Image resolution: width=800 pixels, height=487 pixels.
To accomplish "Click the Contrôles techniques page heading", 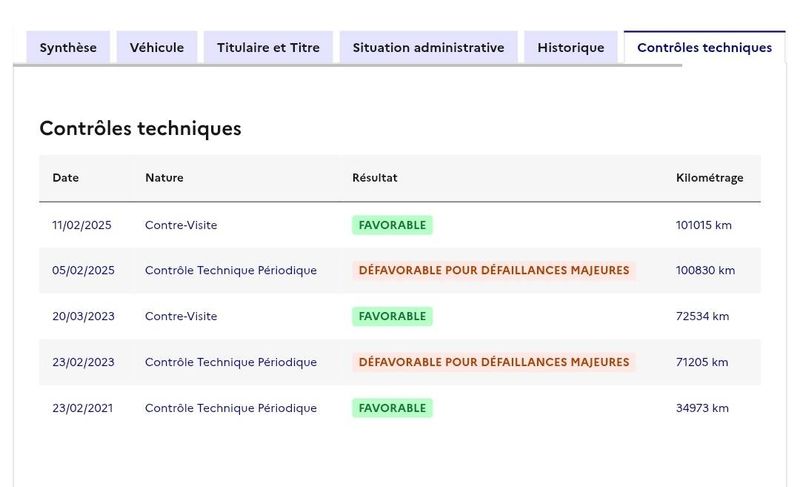I will tap(140, 129).
